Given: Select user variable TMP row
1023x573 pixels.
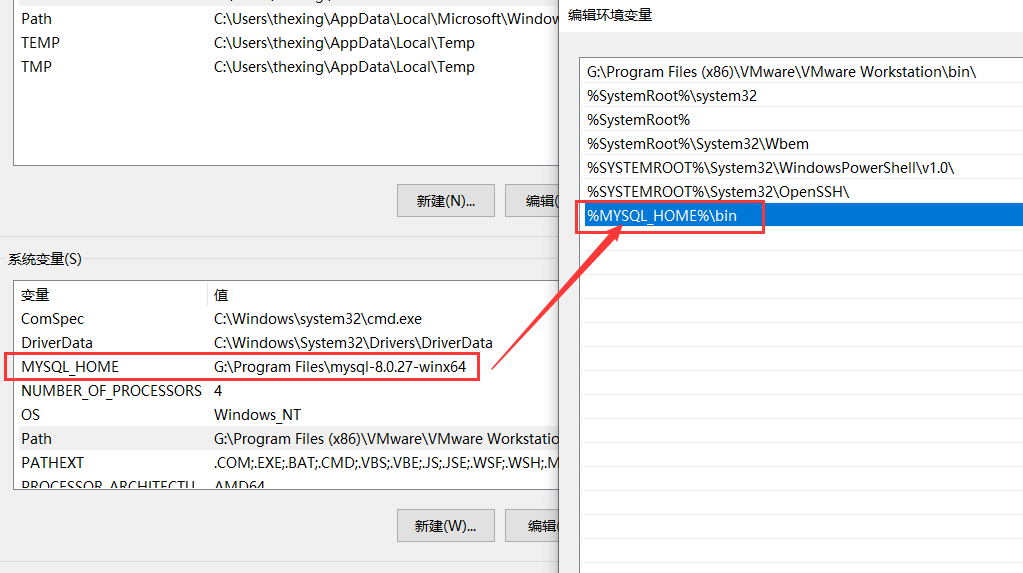Looking at the screenshot, I should [286, 67].
